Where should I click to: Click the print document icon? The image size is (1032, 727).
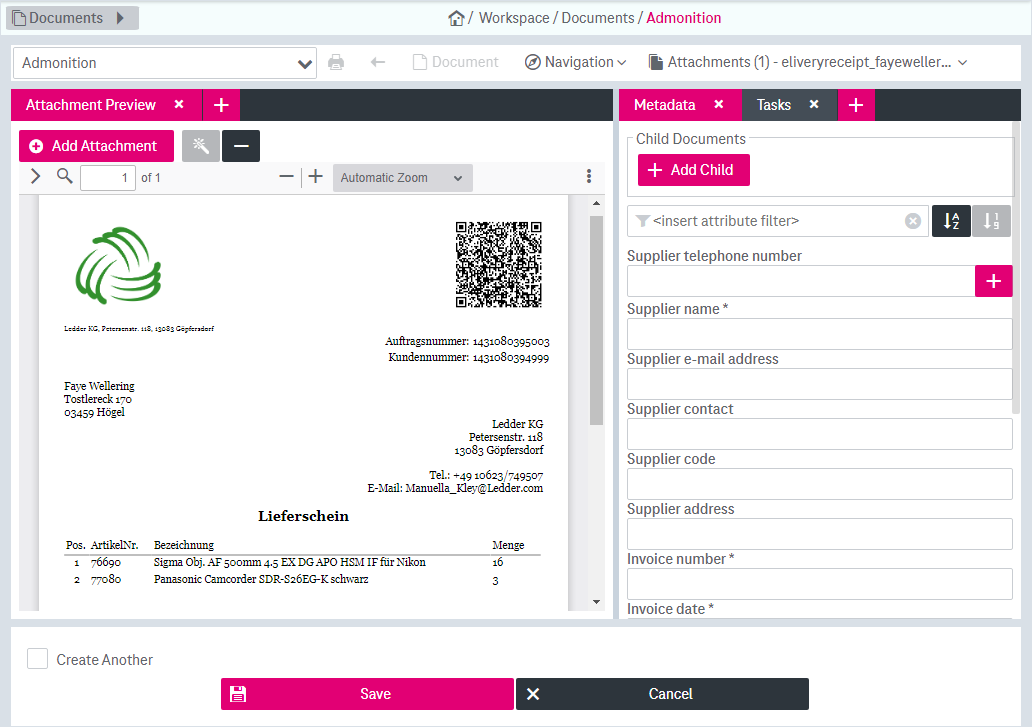[336, 61]
